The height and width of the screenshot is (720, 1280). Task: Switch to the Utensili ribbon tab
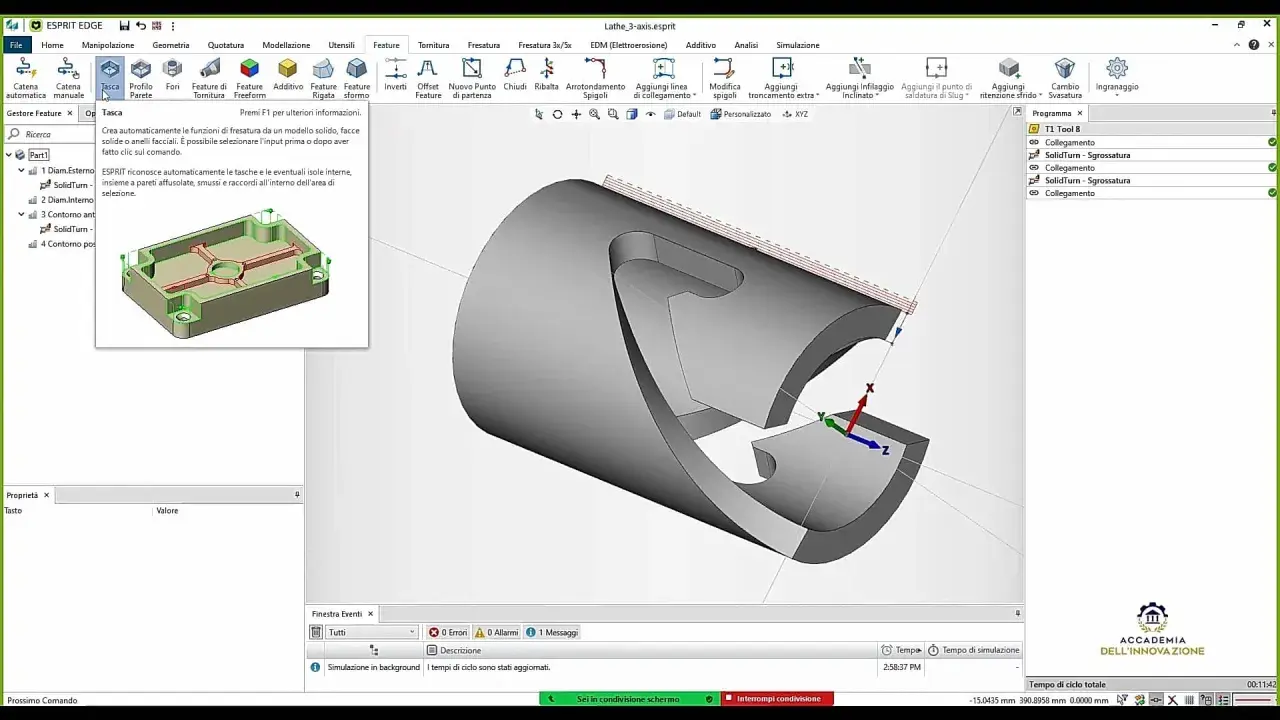(x=342, y=45)
